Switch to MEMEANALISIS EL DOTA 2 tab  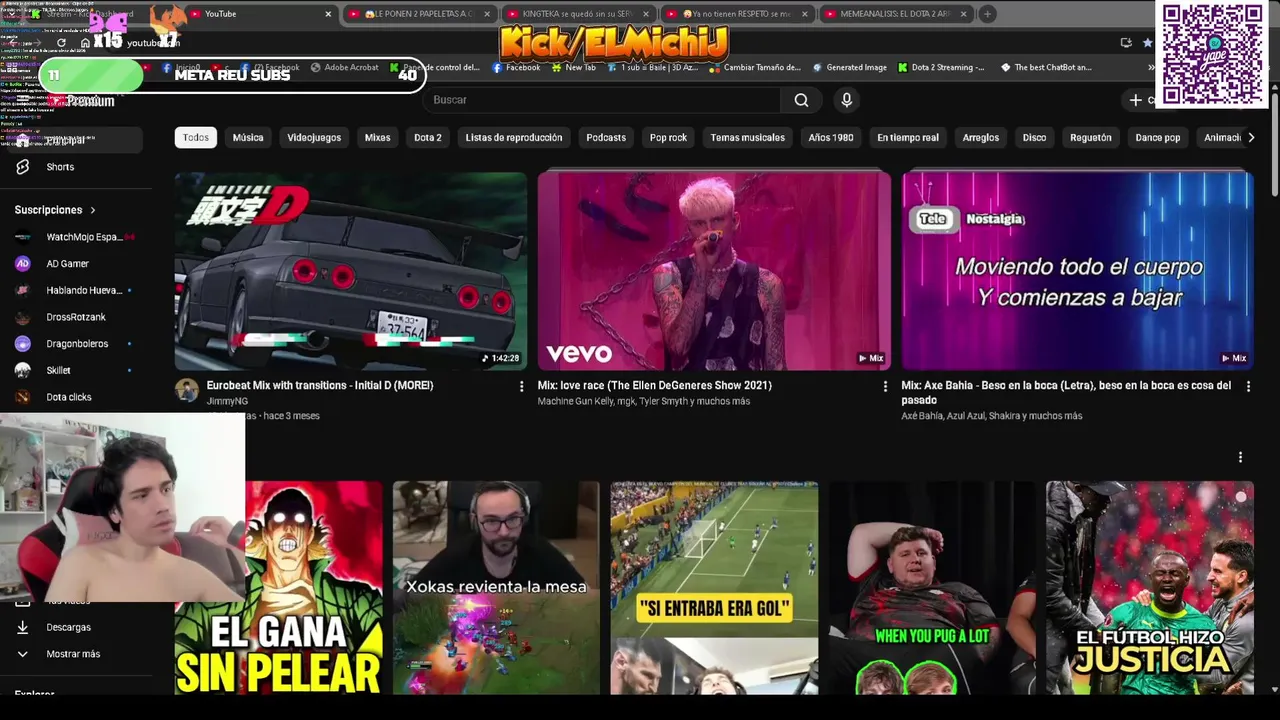895,14
